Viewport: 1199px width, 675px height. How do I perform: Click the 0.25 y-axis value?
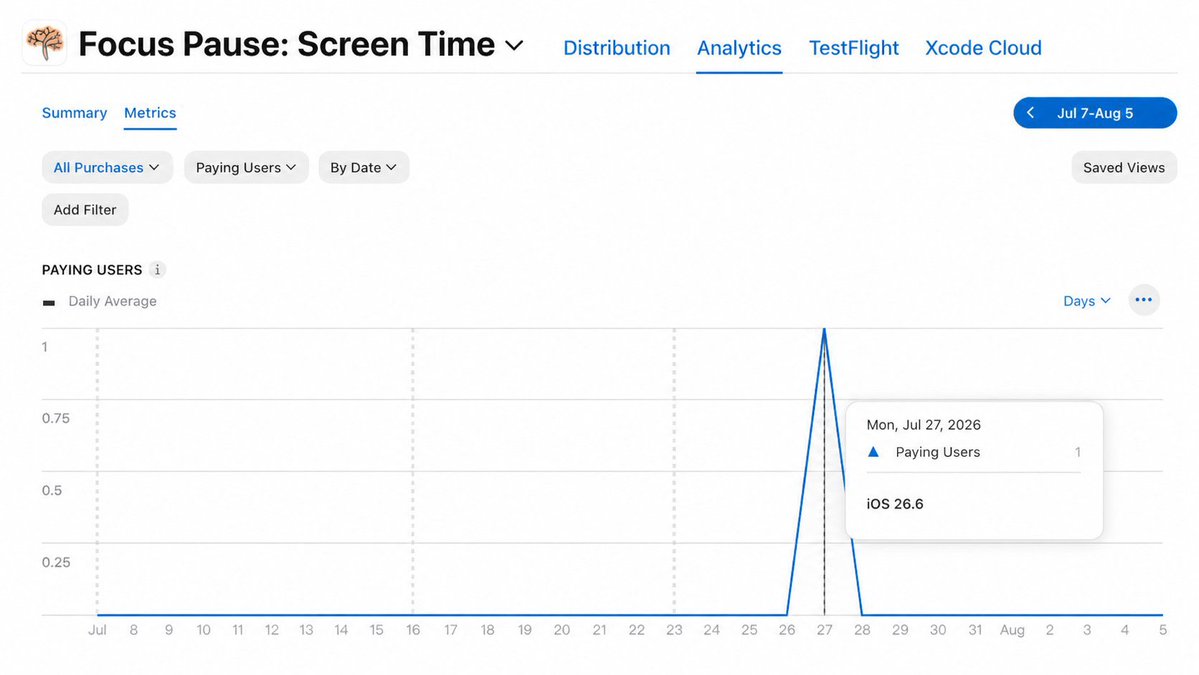coord(56,562)
